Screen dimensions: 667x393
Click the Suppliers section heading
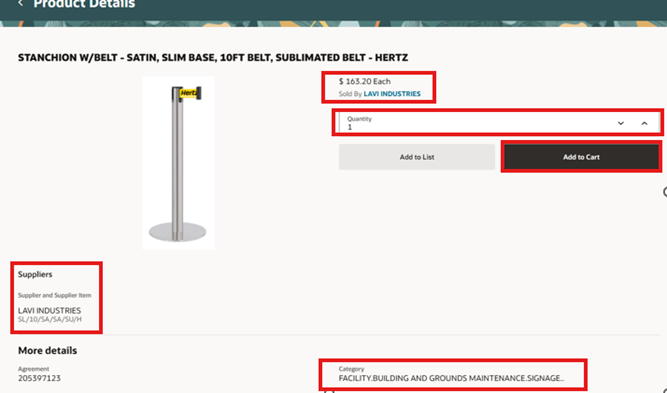pyautogui.click(x=35, y=274)
